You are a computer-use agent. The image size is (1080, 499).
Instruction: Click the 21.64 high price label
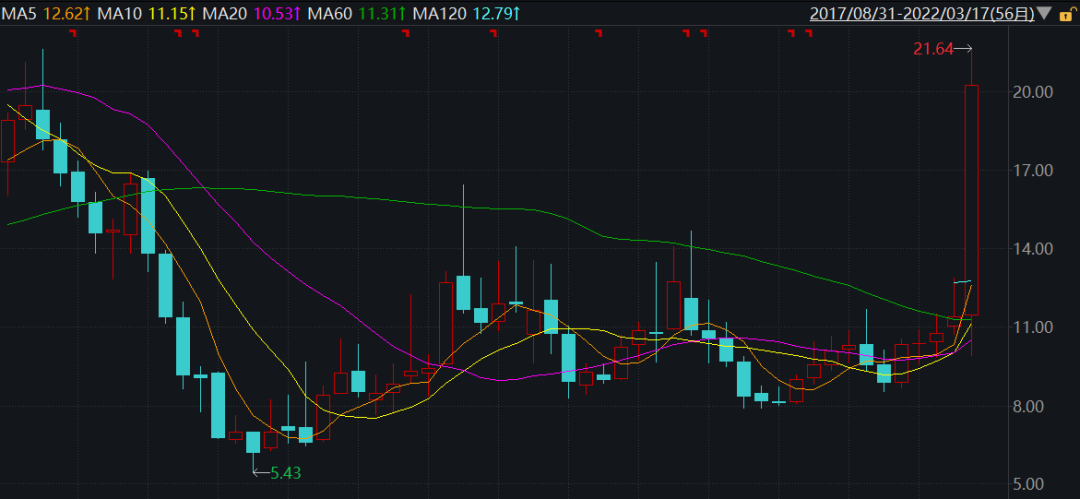coord(932,48)
